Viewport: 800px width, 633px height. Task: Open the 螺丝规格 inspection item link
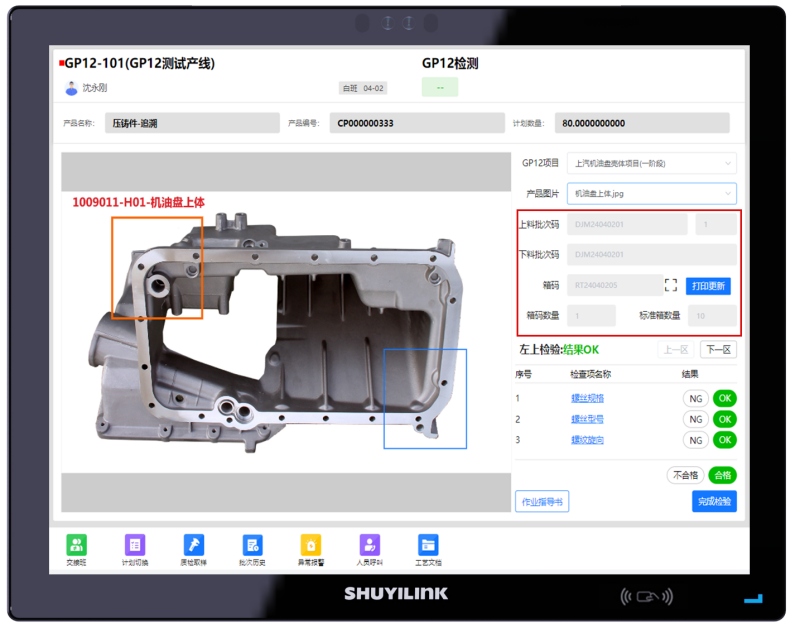coord(587,398)
